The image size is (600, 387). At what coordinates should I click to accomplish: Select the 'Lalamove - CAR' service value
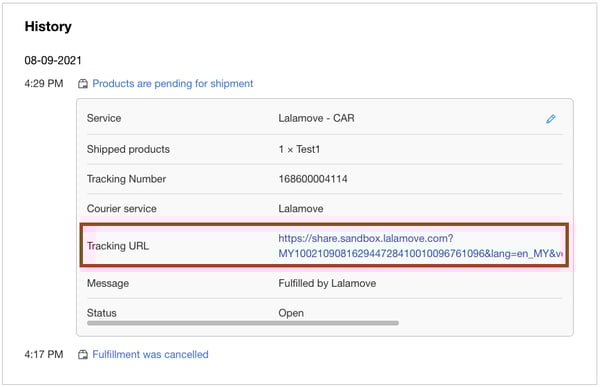pos(316,118)
